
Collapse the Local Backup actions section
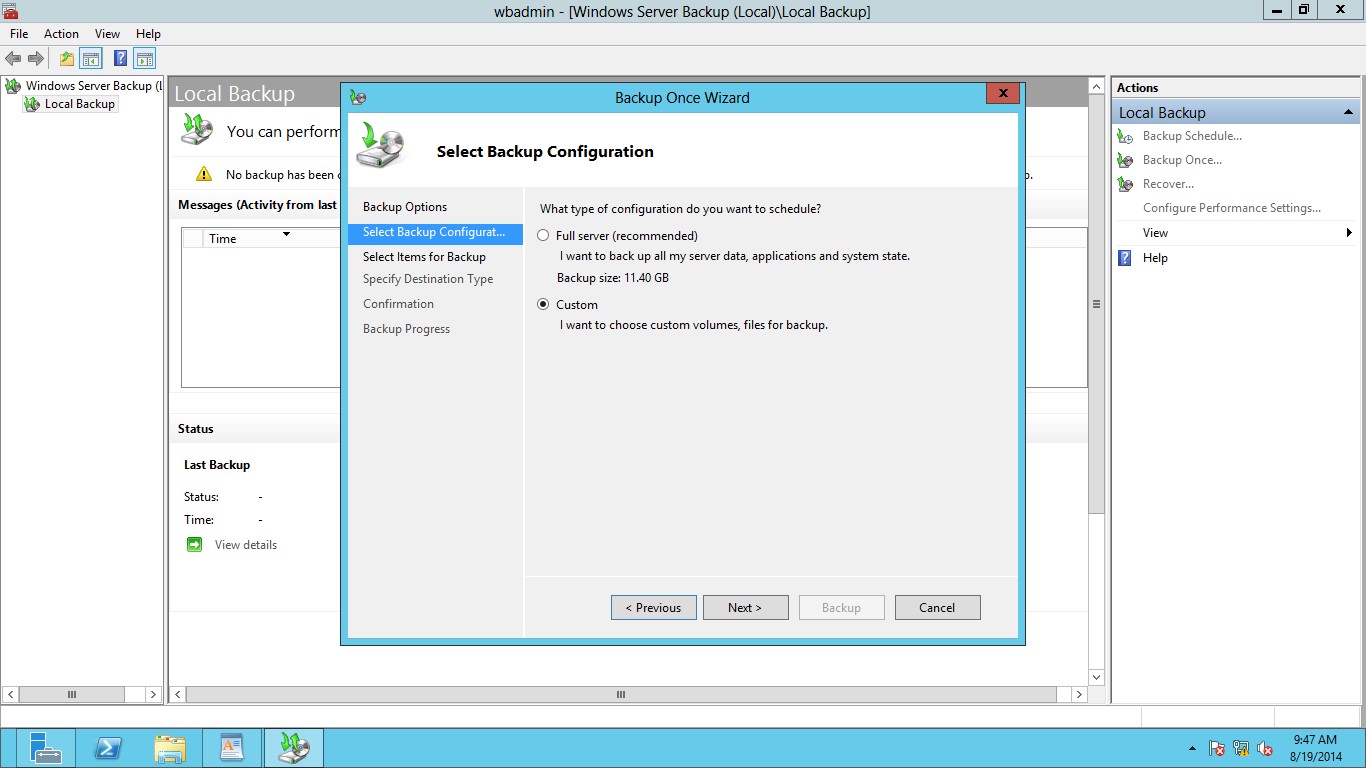coord(1348,113)
